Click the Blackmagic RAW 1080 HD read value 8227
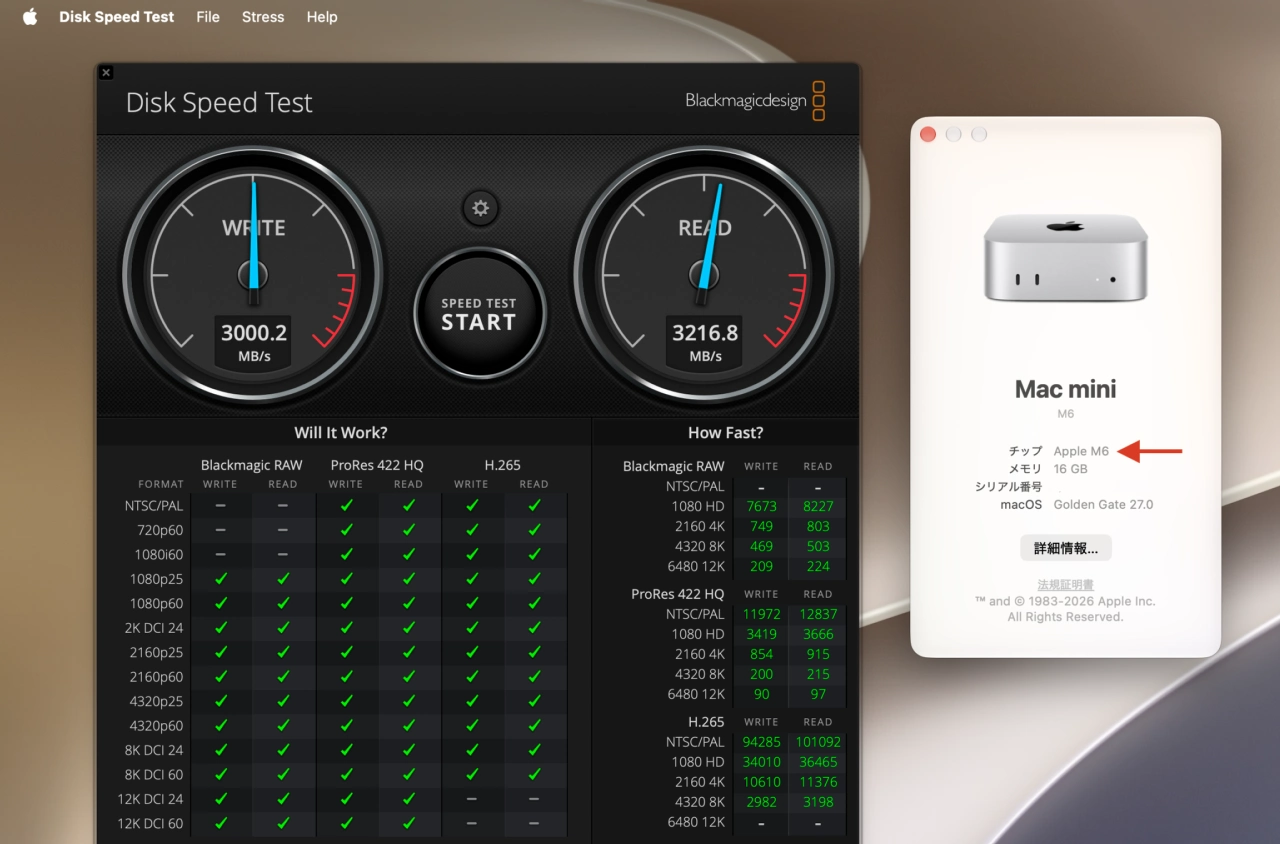The width and height of the screenshot is (1280, 844). click(817, 506)
